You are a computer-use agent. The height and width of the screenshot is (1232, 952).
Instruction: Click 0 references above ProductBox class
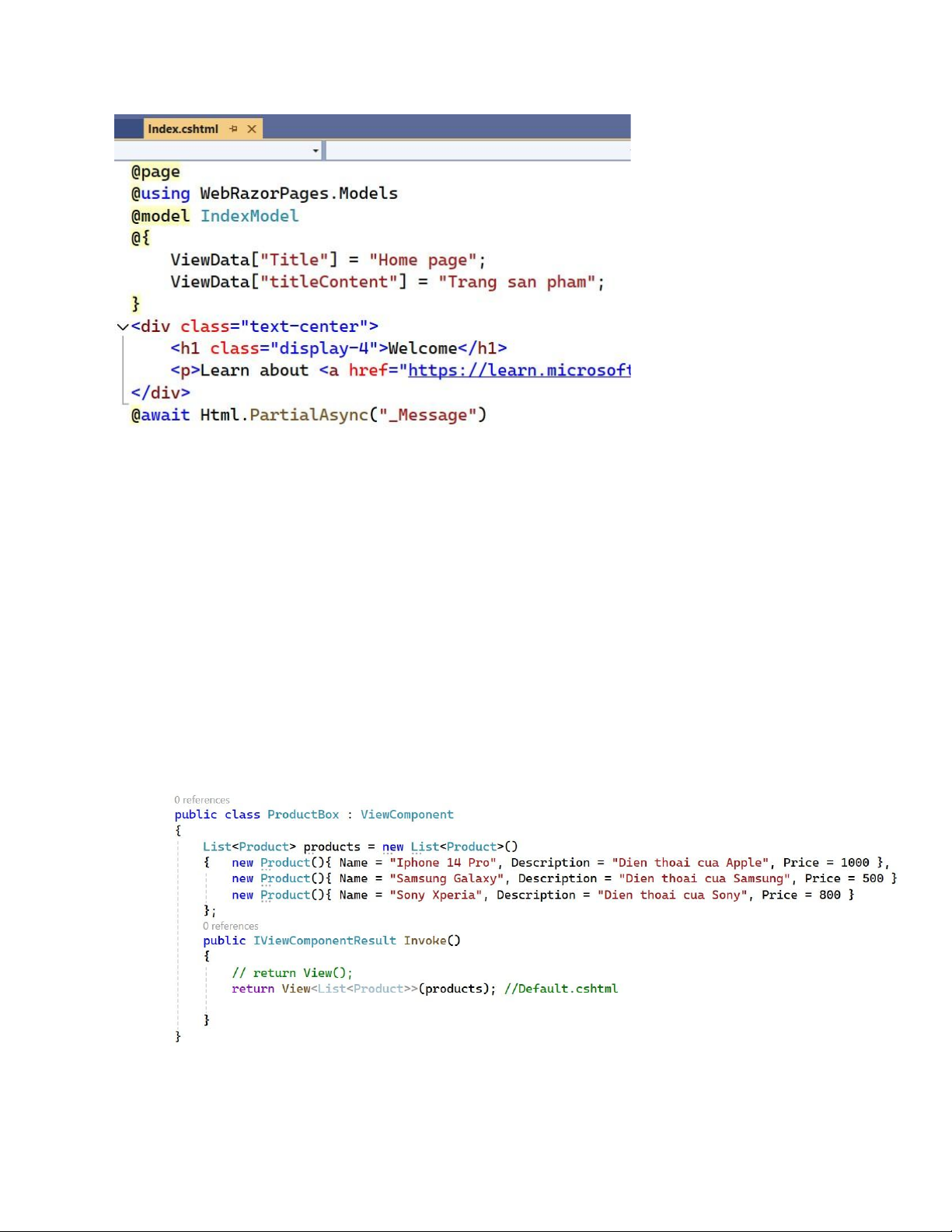click(x=202, y=800)
